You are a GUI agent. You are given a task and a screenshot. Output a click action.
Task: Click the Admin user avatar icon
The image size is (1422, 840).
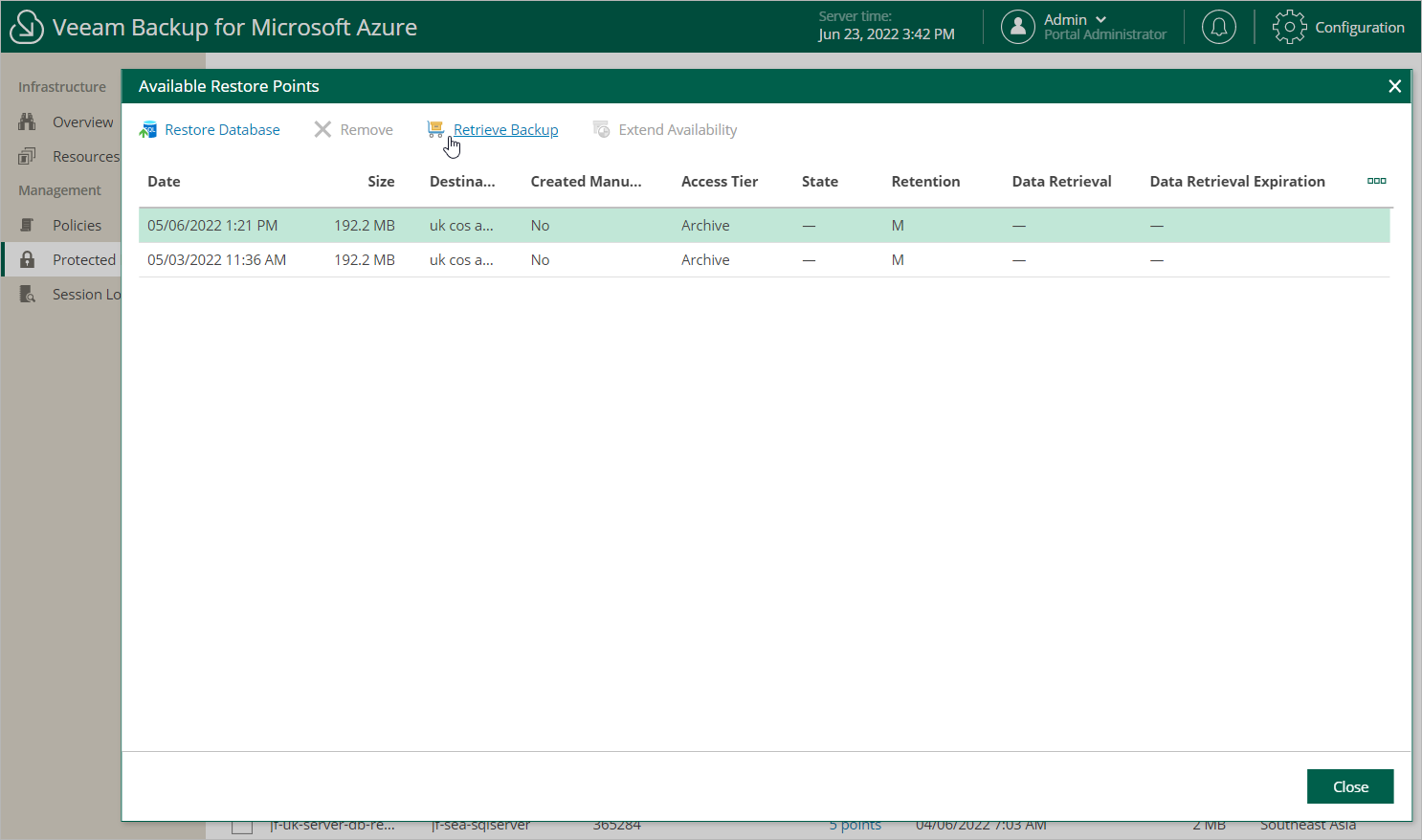(1018, 27)
